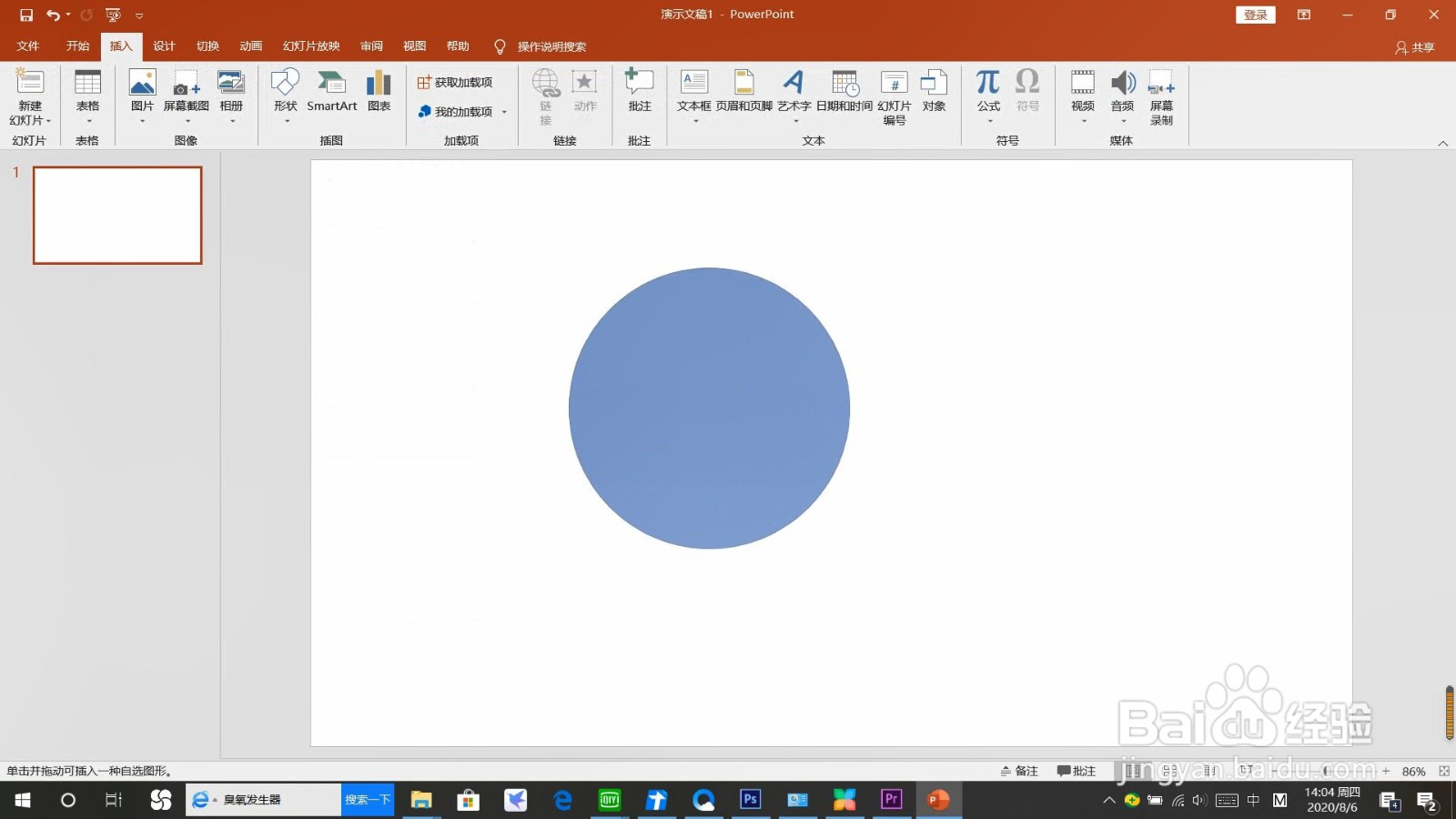
Task: Switch to the 设计 tab
Action: (164, 46)
